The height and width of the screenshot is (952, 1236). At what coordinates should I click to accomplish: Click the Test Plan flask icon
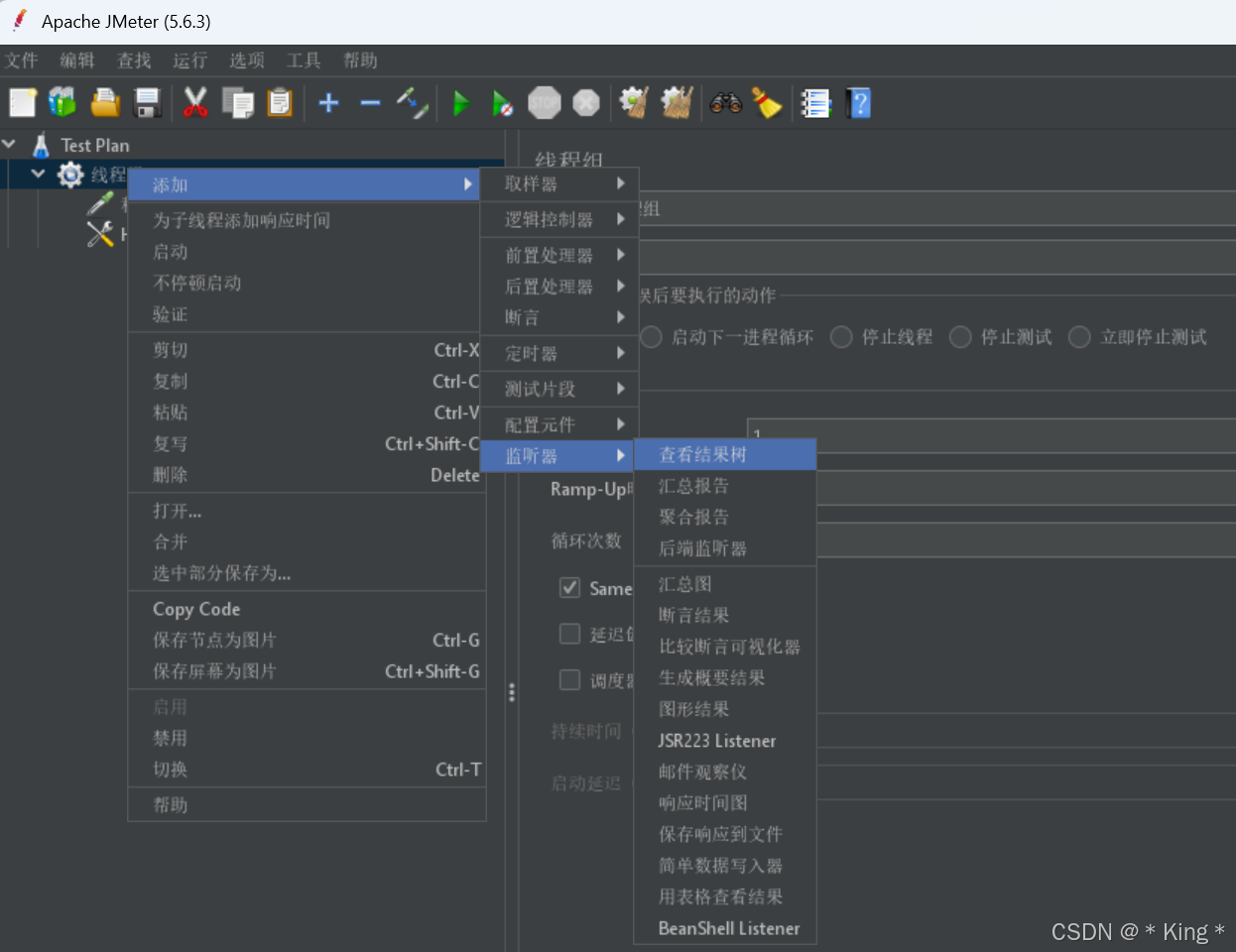tap(41, 145)
